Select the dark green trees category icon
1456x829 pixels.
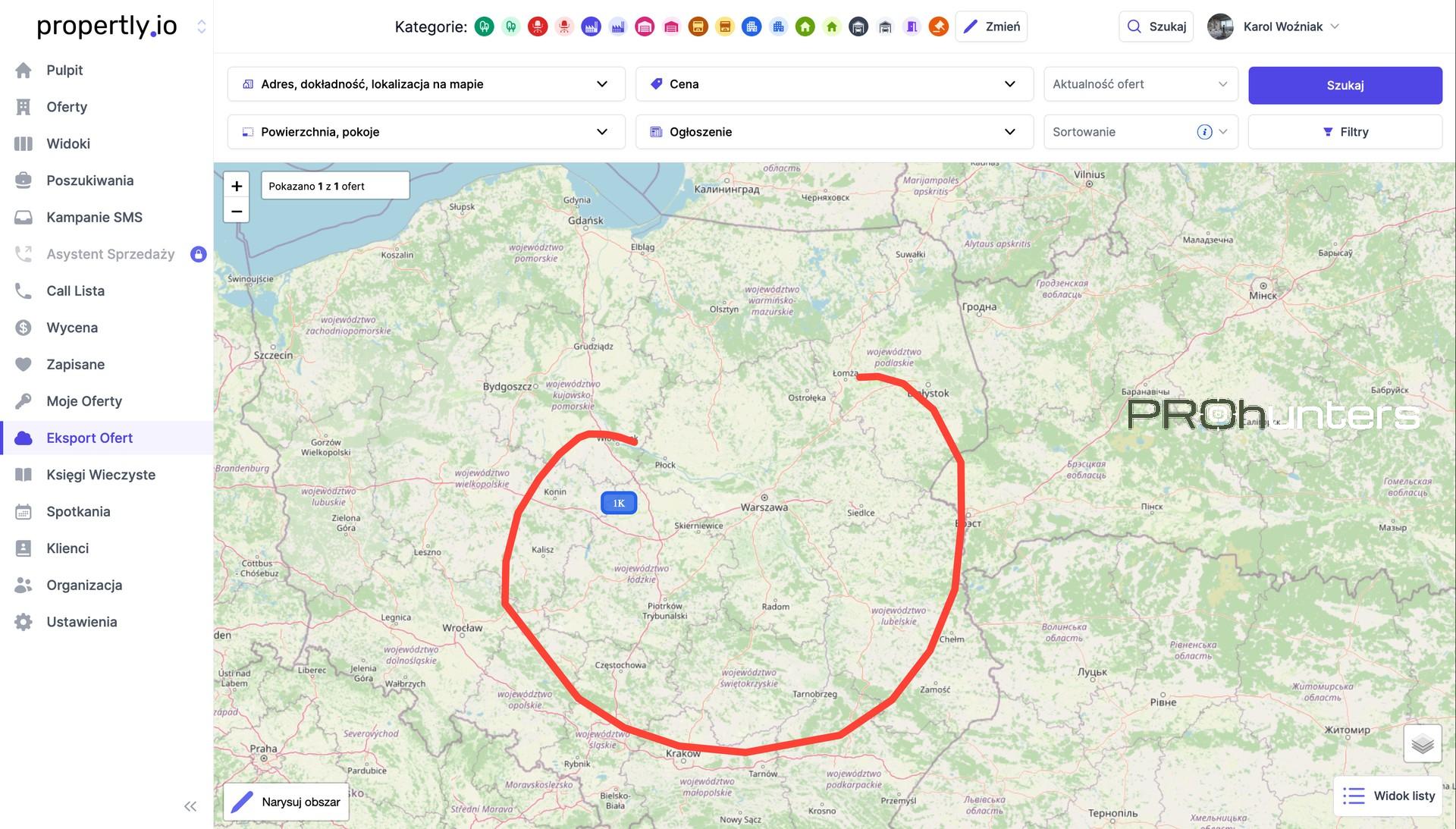(484, 27)
